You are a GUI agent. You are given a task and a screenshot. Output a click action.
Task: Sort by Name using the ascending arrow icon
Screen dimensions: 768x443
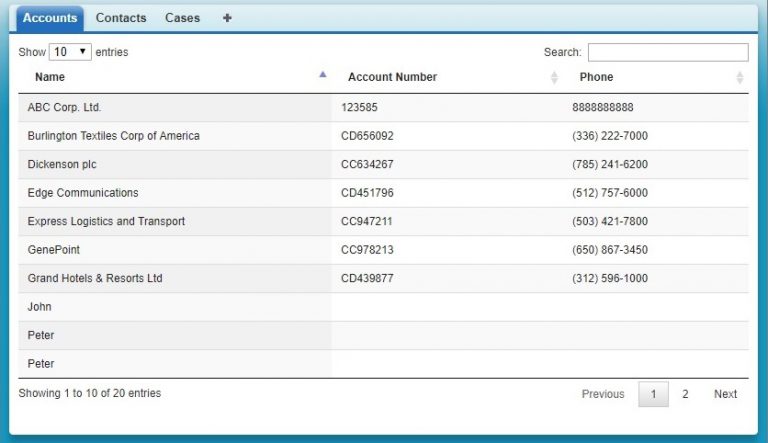pyautogui.click(x=322, y=74)
